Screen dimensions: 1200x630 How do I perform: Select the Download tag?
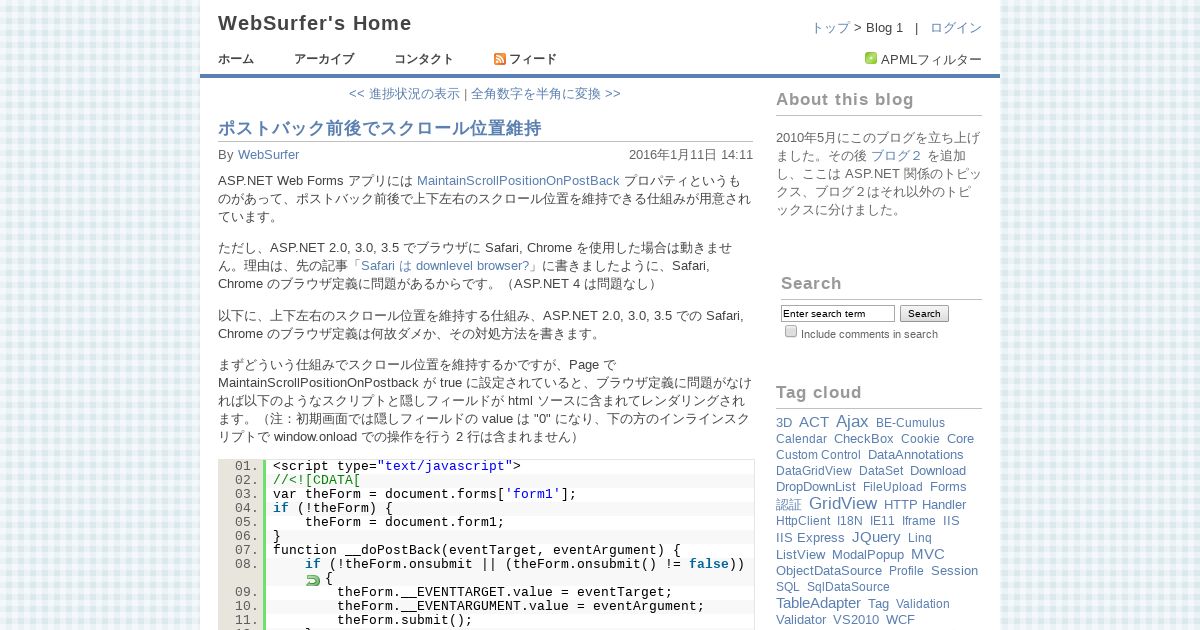pyautogui.click(x=938, y=471)
